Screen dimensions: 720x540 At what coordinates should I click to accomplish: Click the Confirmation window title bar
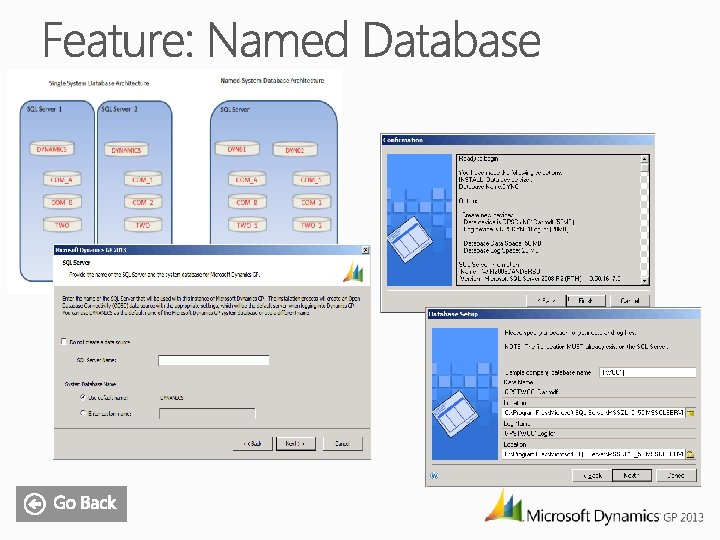(518, 140)
